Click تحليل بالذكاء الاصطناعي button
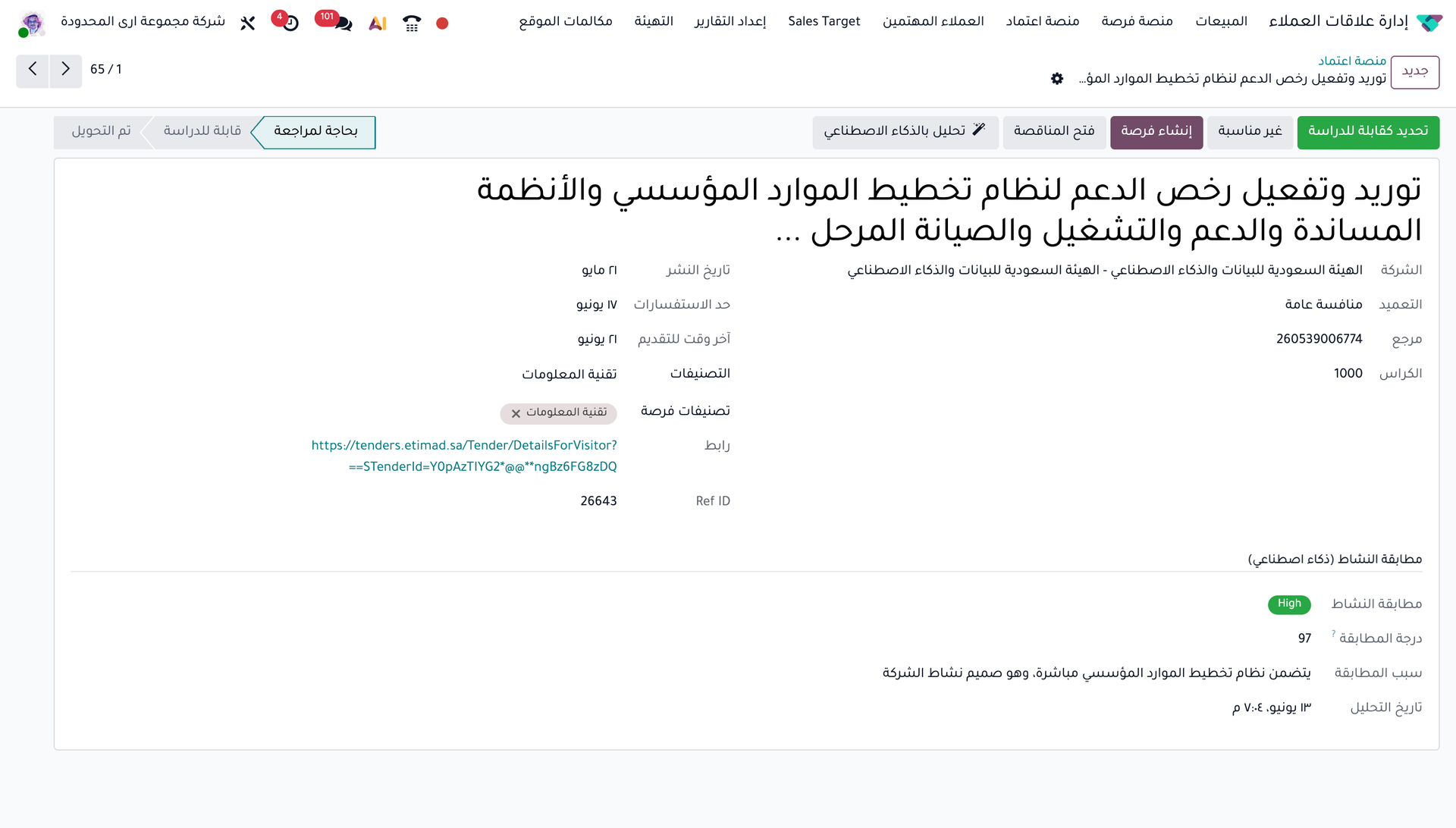This screenshot has width=1456, height=828. [905, 132]
